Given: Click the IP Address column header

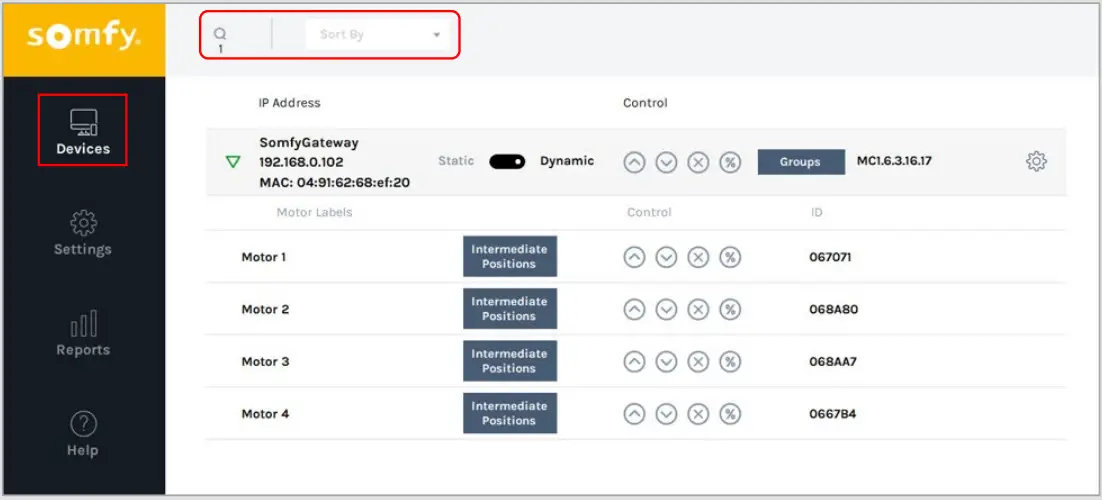Looking at the screenshot, I should point(289,103).
